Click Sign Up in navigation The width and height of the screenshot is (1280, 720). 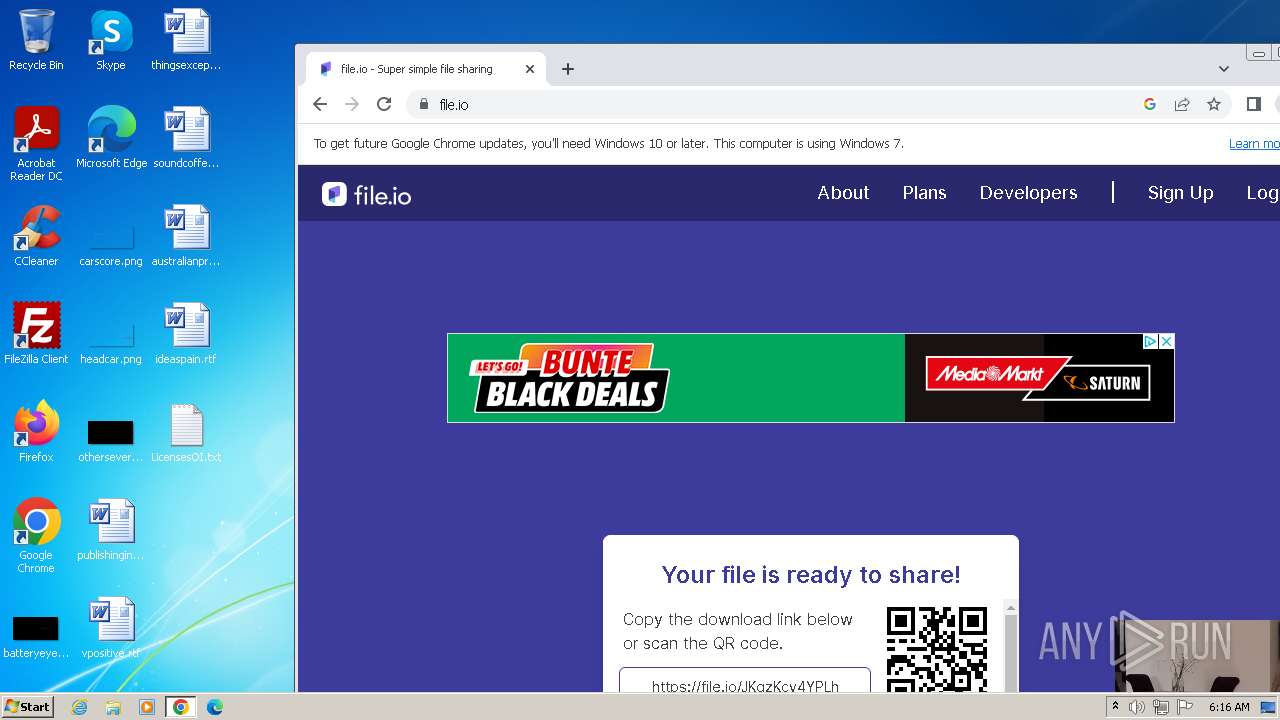point(1180,193)
